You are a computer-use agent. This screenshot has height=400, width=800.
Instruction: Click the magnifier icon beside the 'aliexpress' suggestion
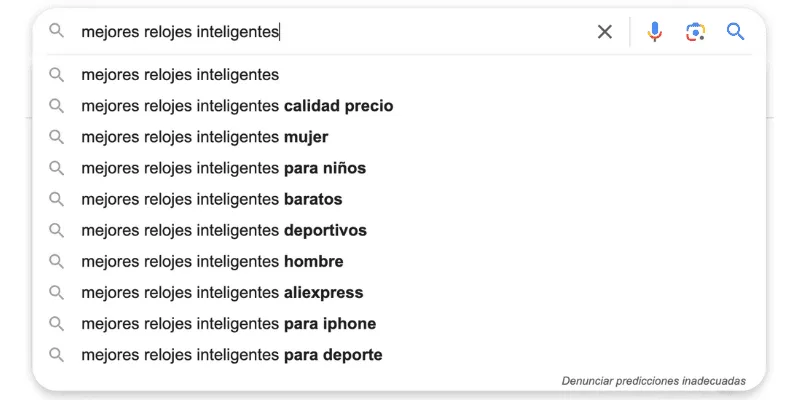tap(57, 293)
